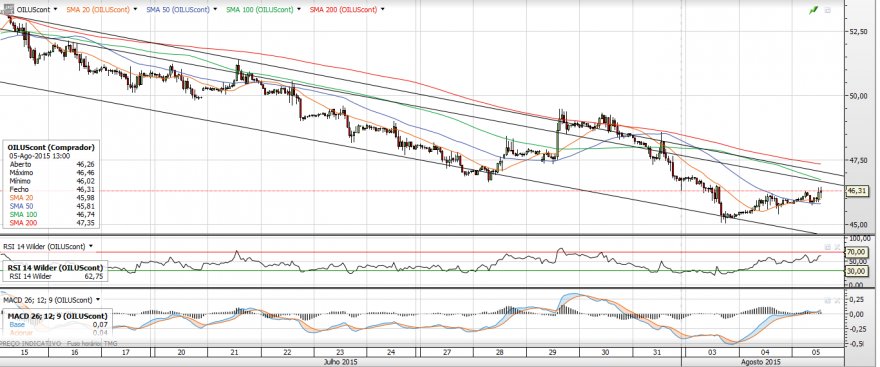The height and width of the screenshot is (367, 880).
Task: Click the candlestick chart type icon
Action: tap(8, 10)
